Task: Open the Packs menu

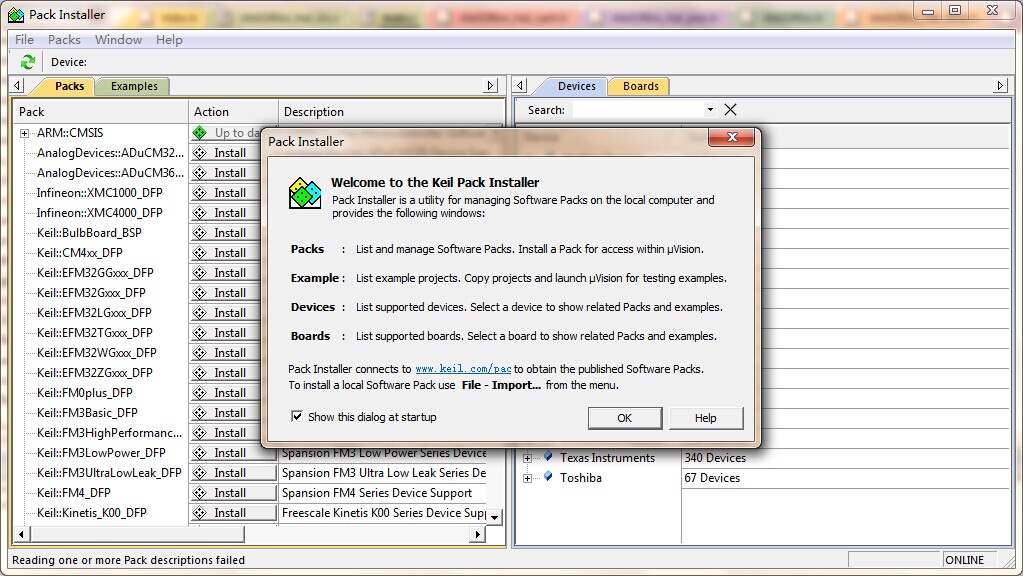Action: tap(64, 40)
